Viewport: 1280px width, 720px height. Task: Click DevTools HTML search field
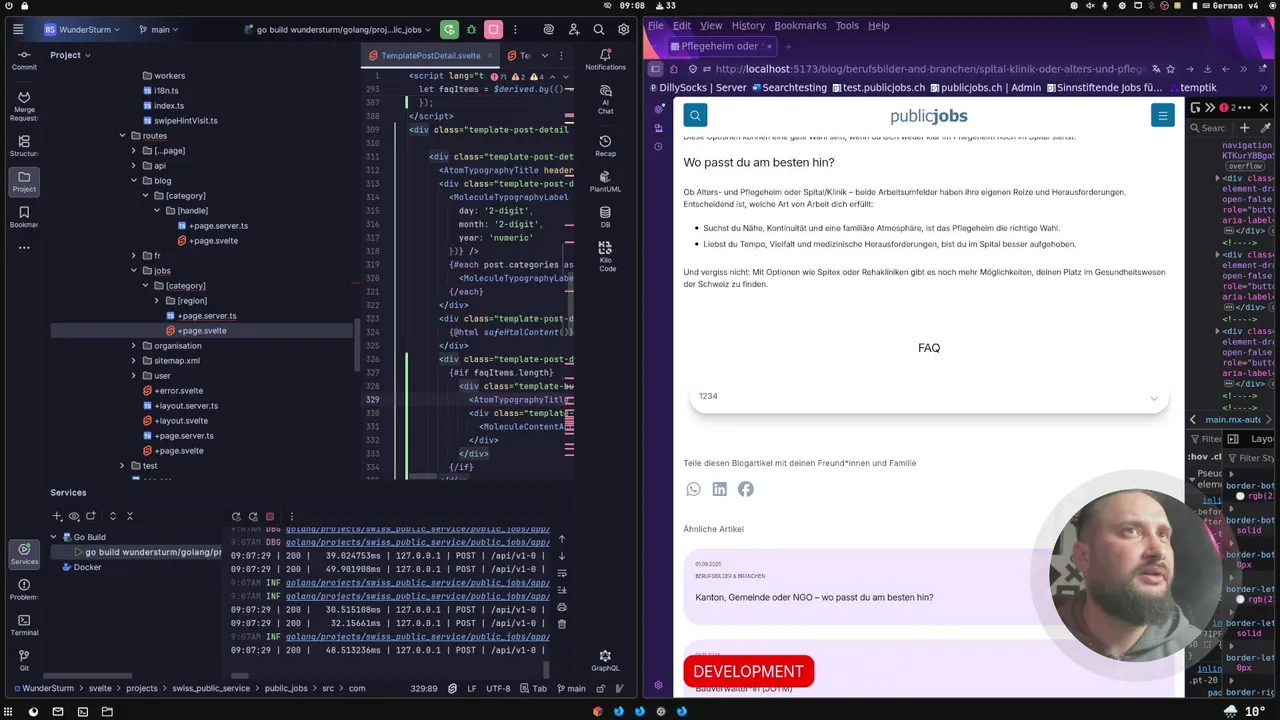[1212, 128]
